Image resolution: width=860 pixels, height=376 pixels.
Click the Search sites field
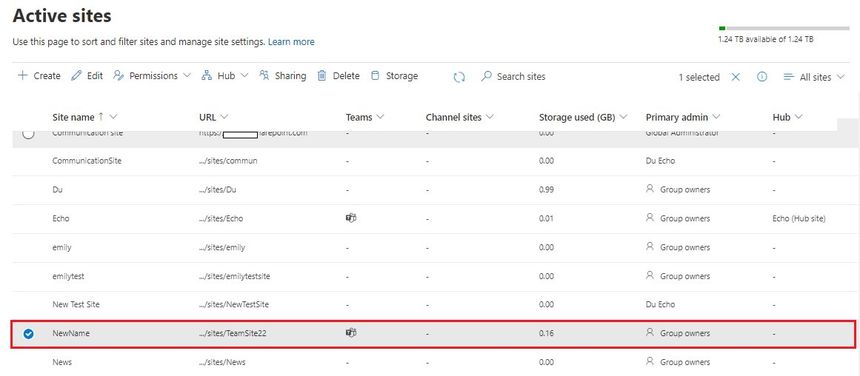click(513, 77)
